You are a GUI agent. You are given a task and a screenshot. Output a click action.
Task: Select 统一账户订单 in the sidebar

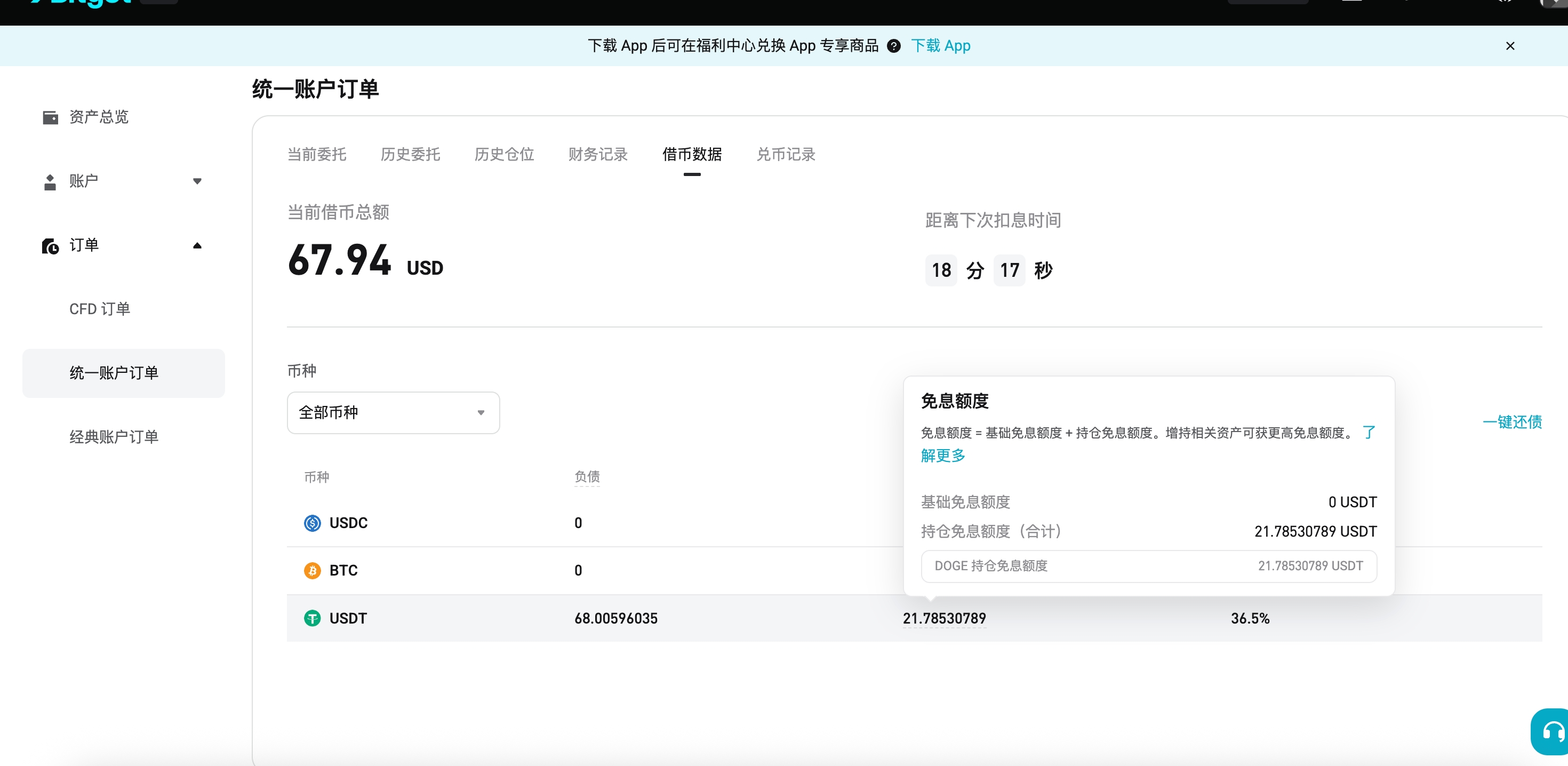click(124, 373)
